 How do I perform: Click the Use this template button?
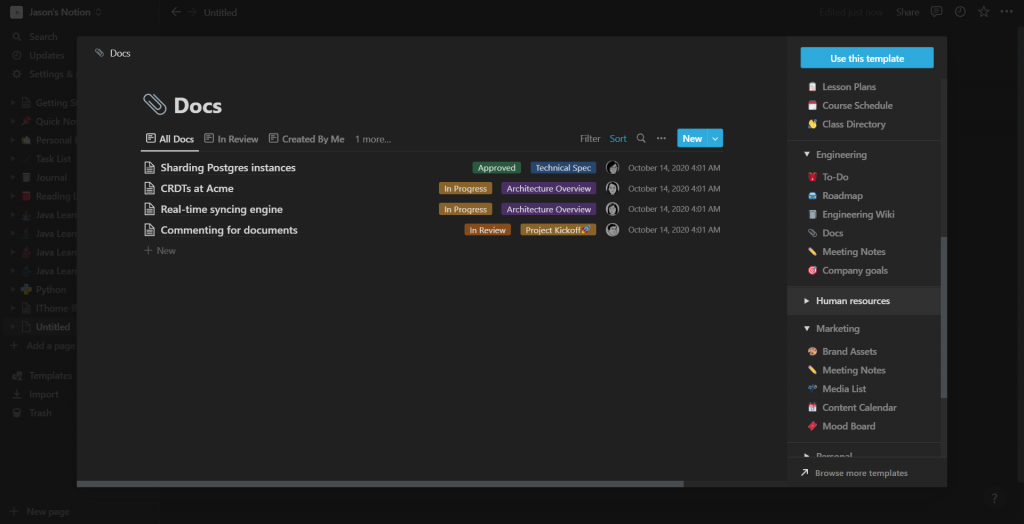coord(867,58)
